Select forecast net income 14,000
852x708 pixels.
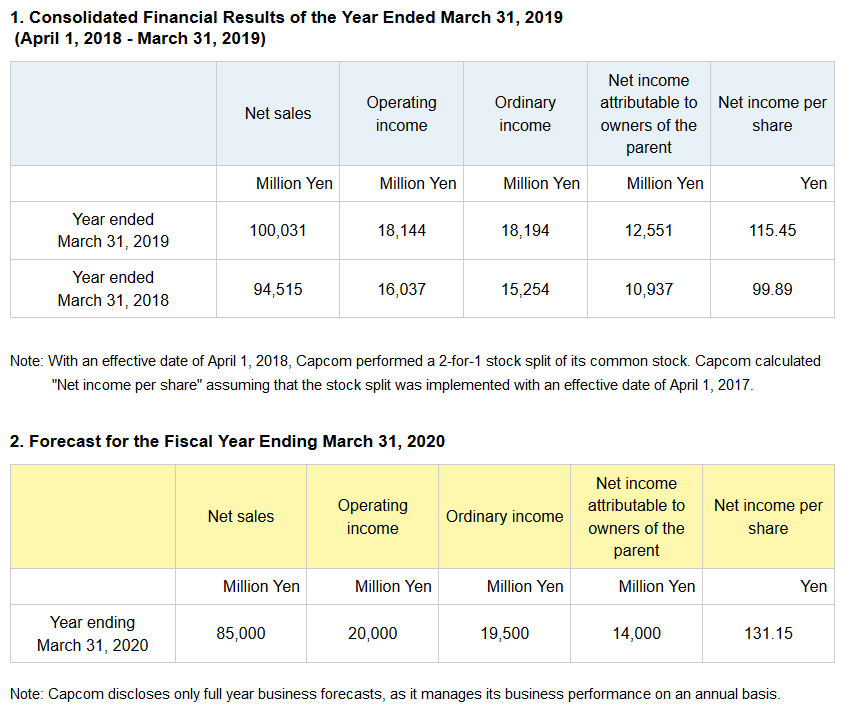click(x=637, y=633)
